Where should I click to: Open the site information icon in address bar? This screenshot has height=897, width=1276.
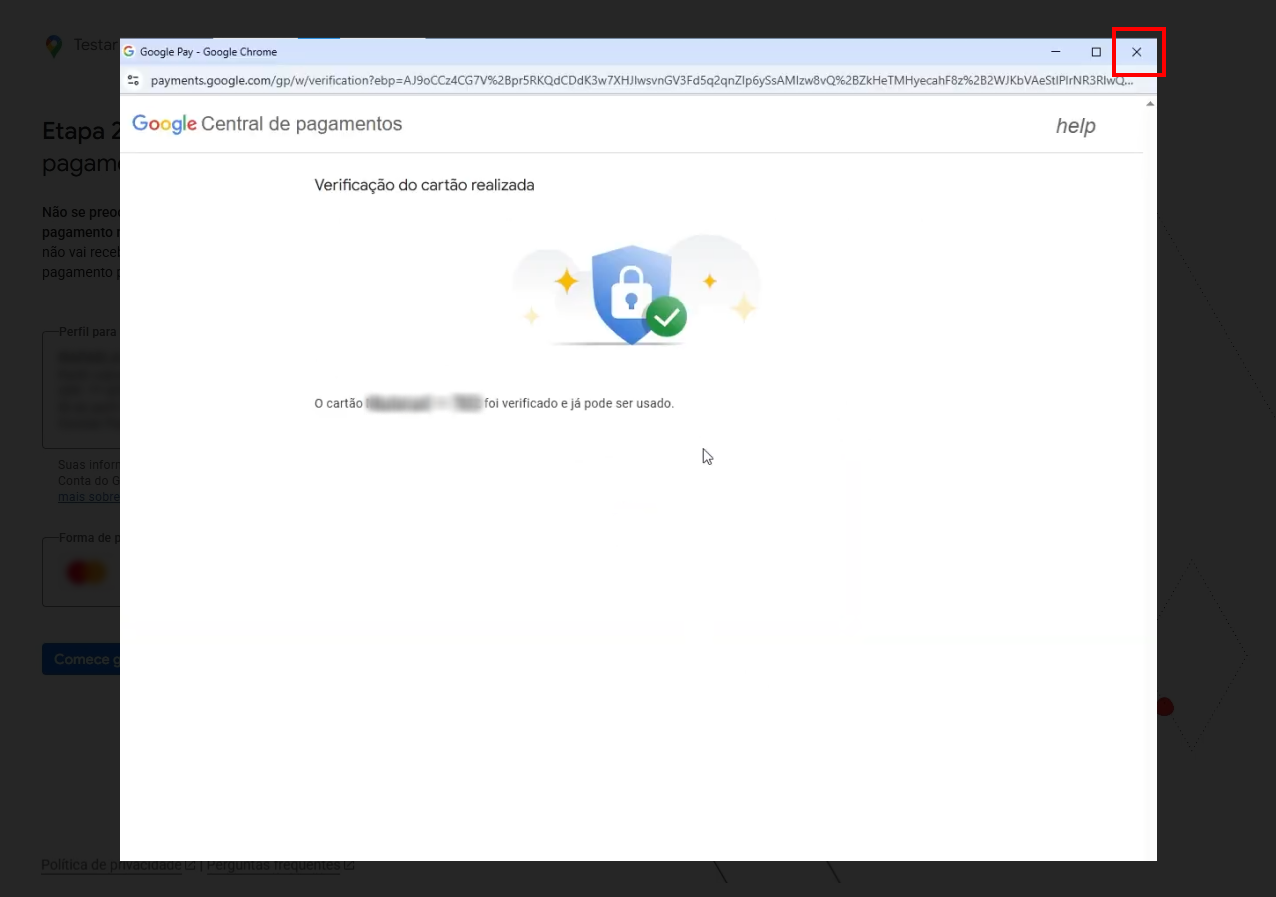point(134,80)
